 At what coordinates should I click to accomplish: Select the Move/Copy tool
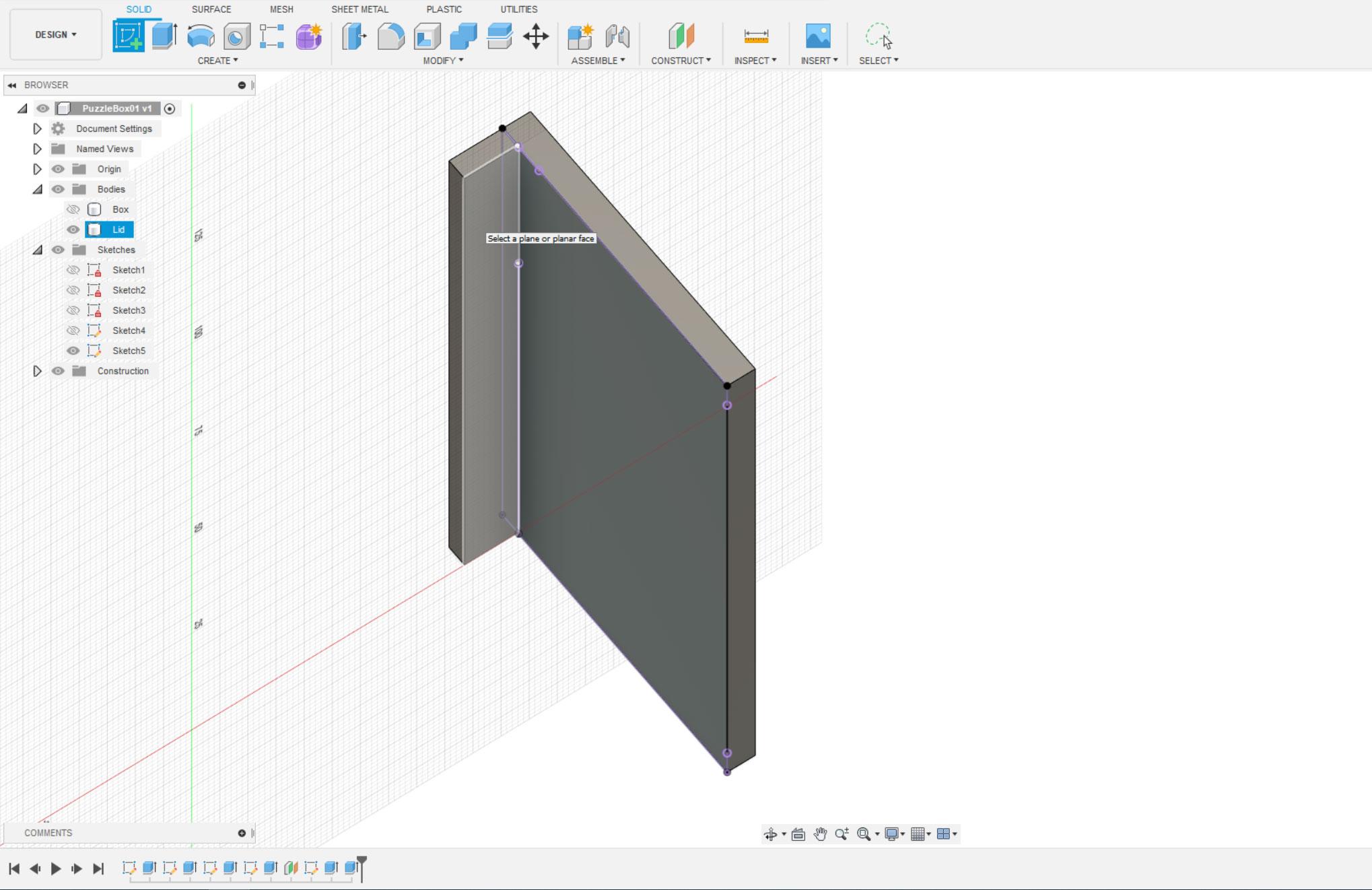pos(536,36)
